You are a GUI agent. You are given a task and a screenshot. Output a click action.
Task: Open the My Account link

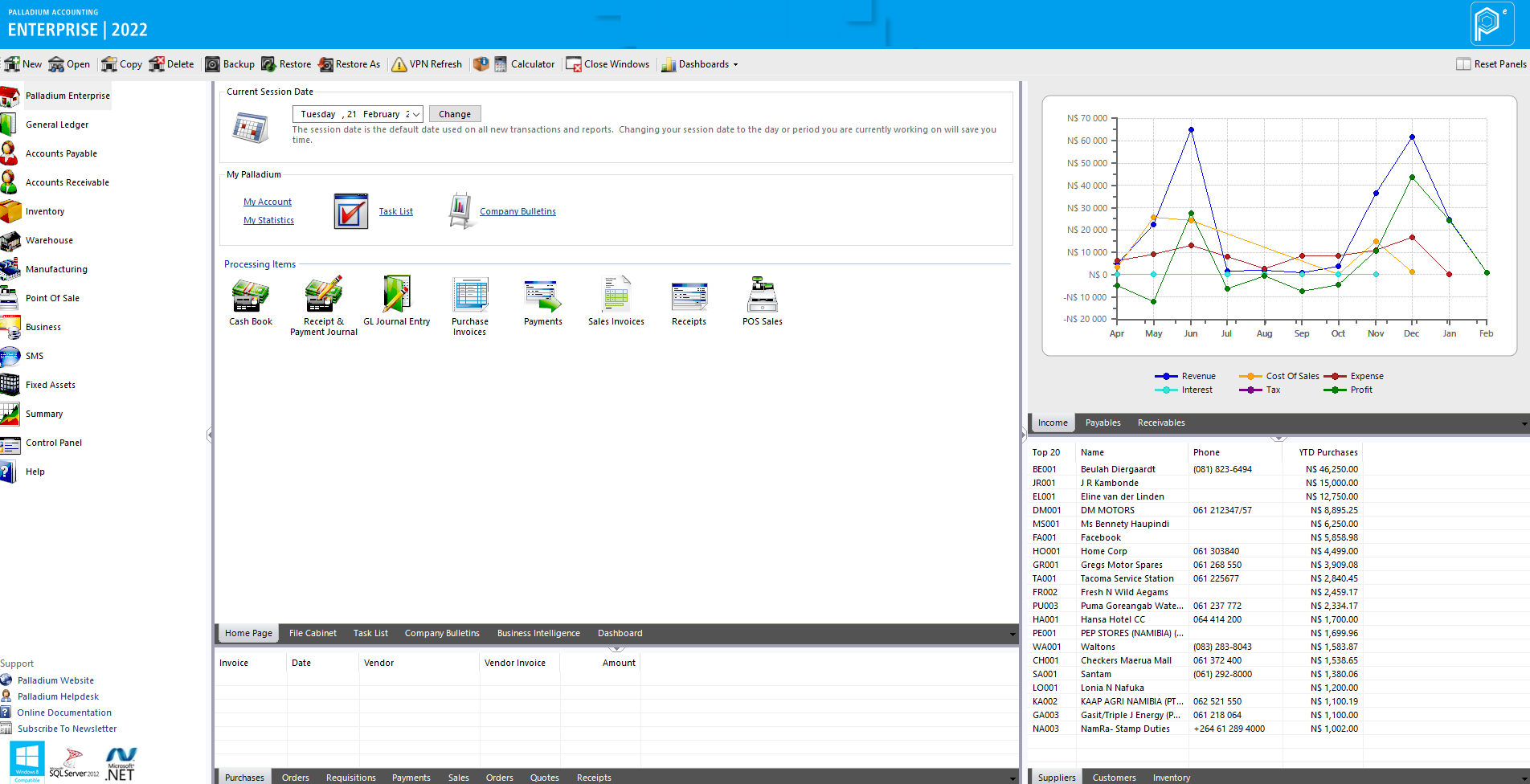tap(268, 202)
